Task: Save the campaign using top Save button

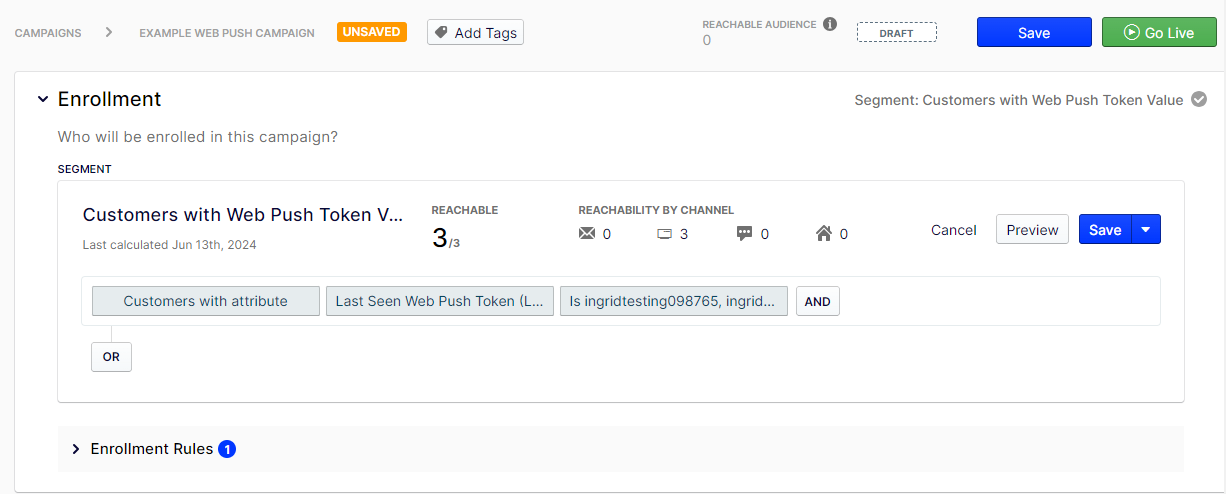Action: [1034, 33]
